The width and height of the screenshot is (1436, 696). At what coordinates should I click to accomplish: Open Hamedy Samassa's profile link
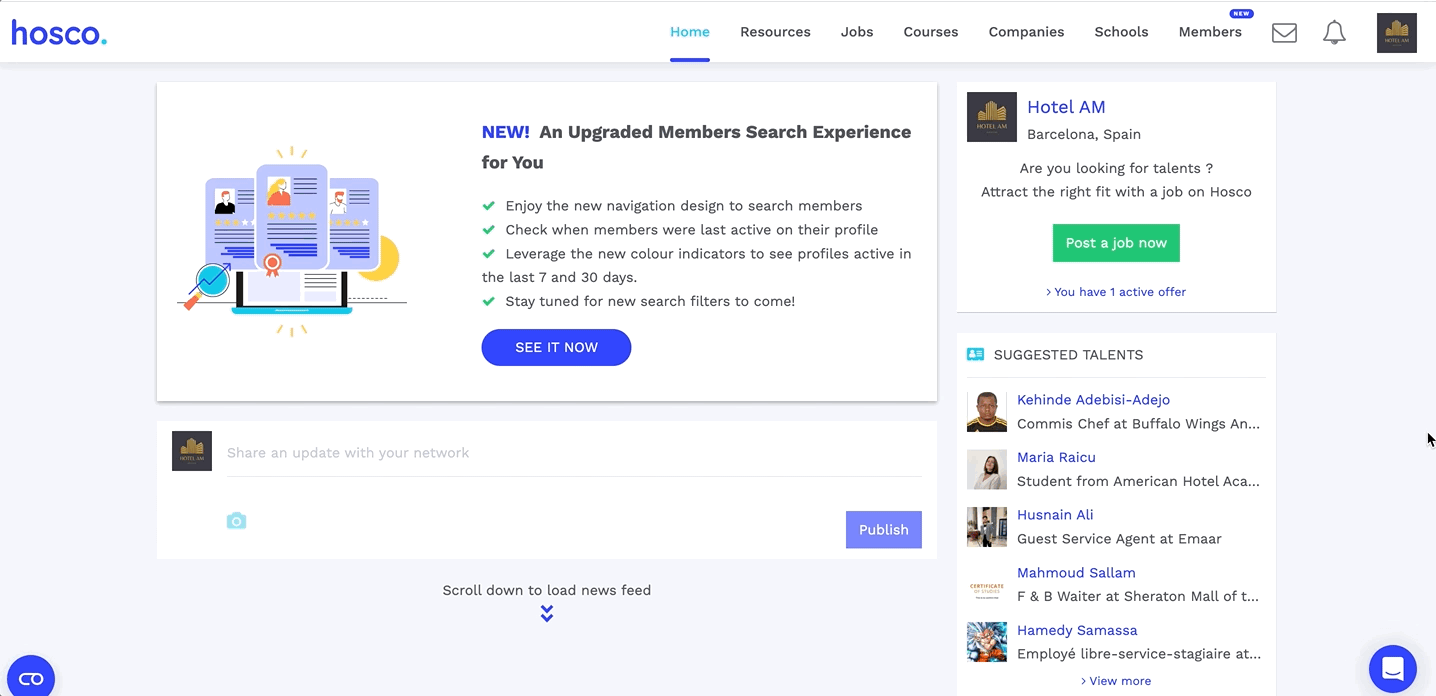(1077, 630)
